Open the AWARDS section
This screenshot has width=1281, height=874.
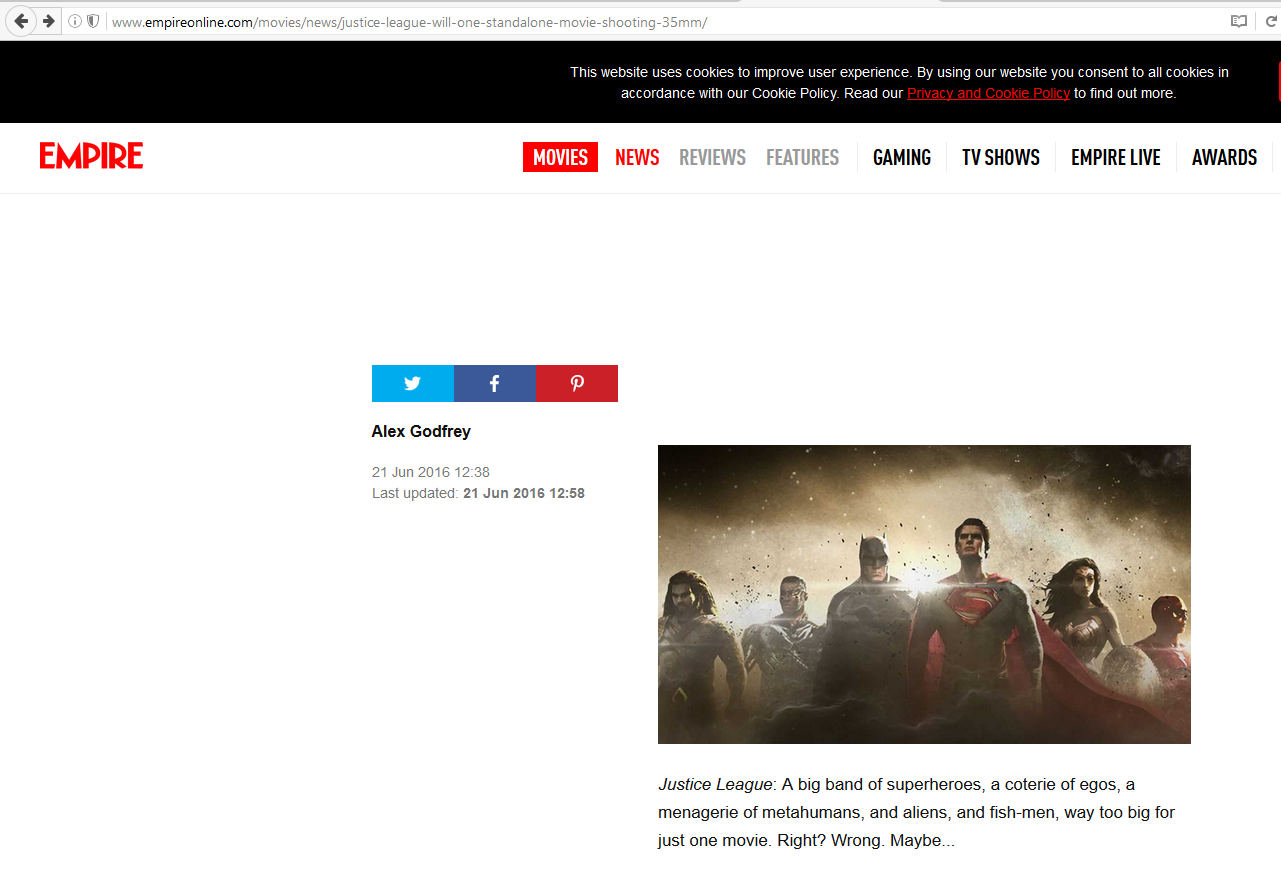pos(1224,157)
